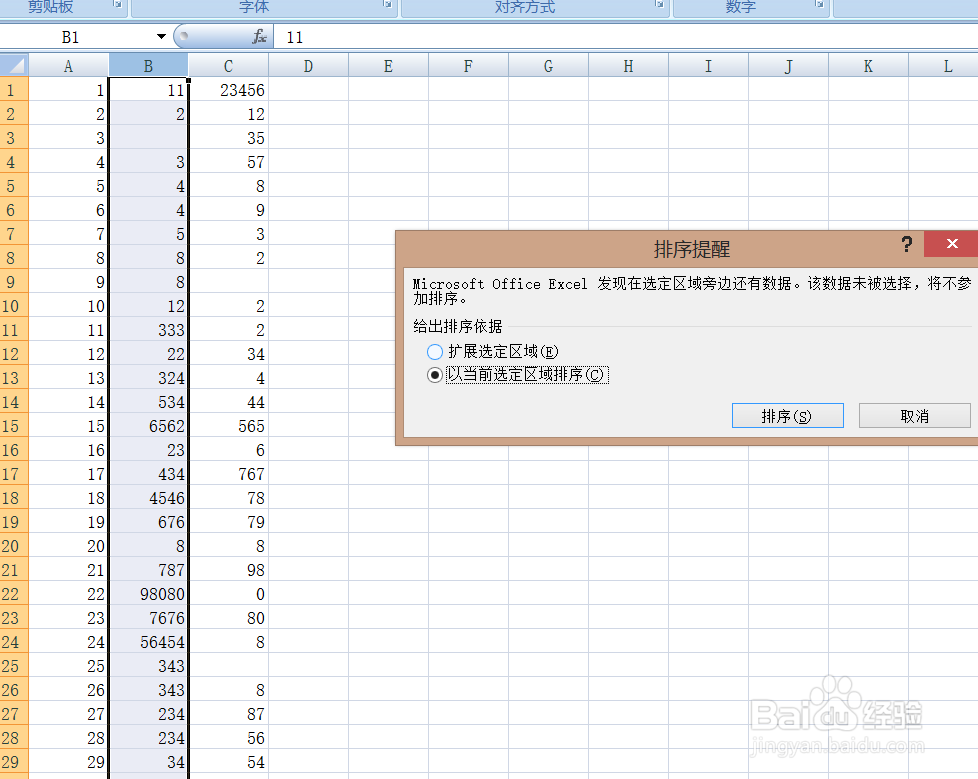This screenshot has height=779, width=978.
Task: Select the 以当前选定区域排序 radio button
Action: click(x=434, y=374)
